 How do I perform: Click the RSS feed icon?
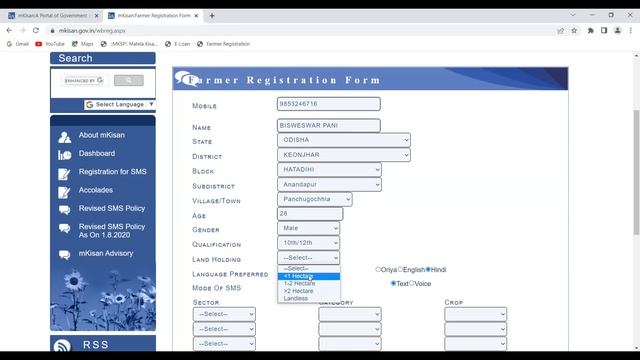[62, 346]
